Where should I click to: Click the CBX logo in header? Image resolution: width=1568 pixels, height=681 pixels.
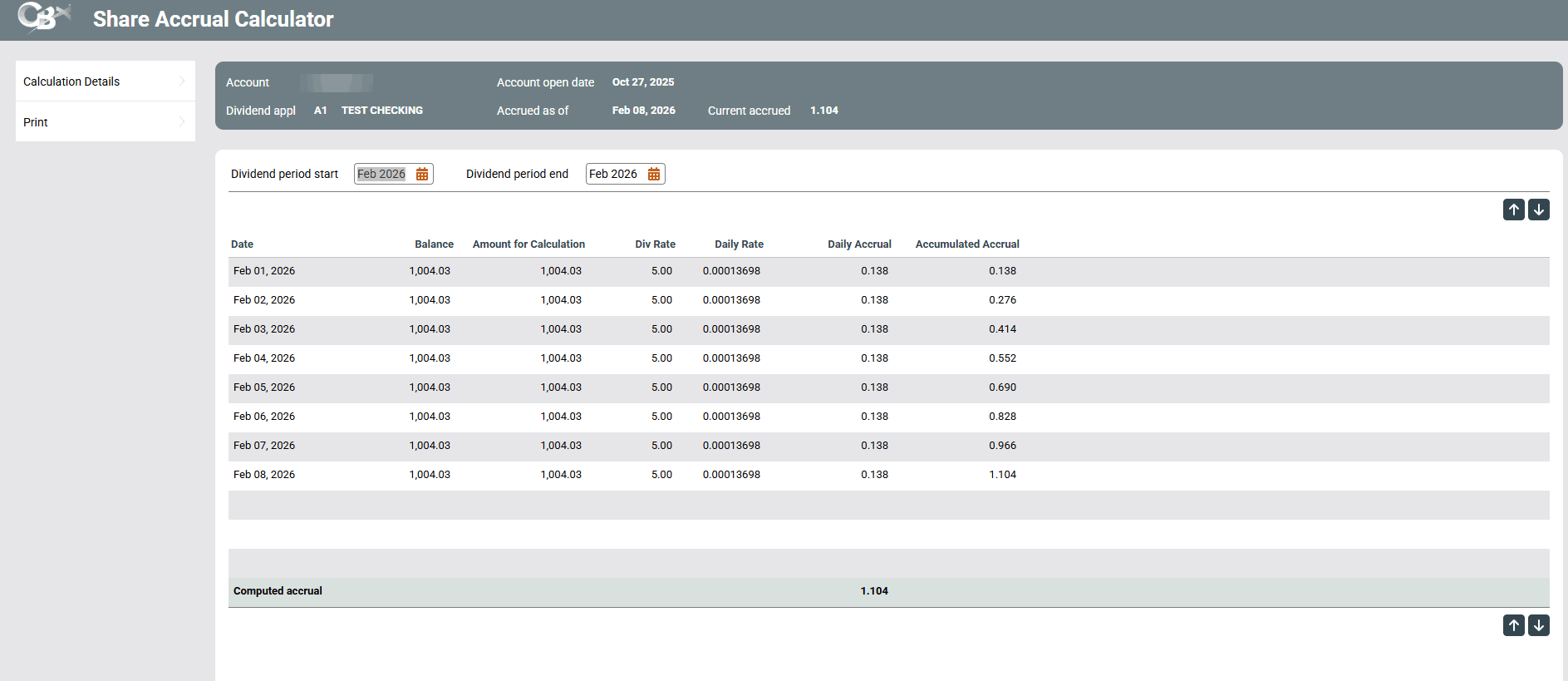click(x=43, y=17)
